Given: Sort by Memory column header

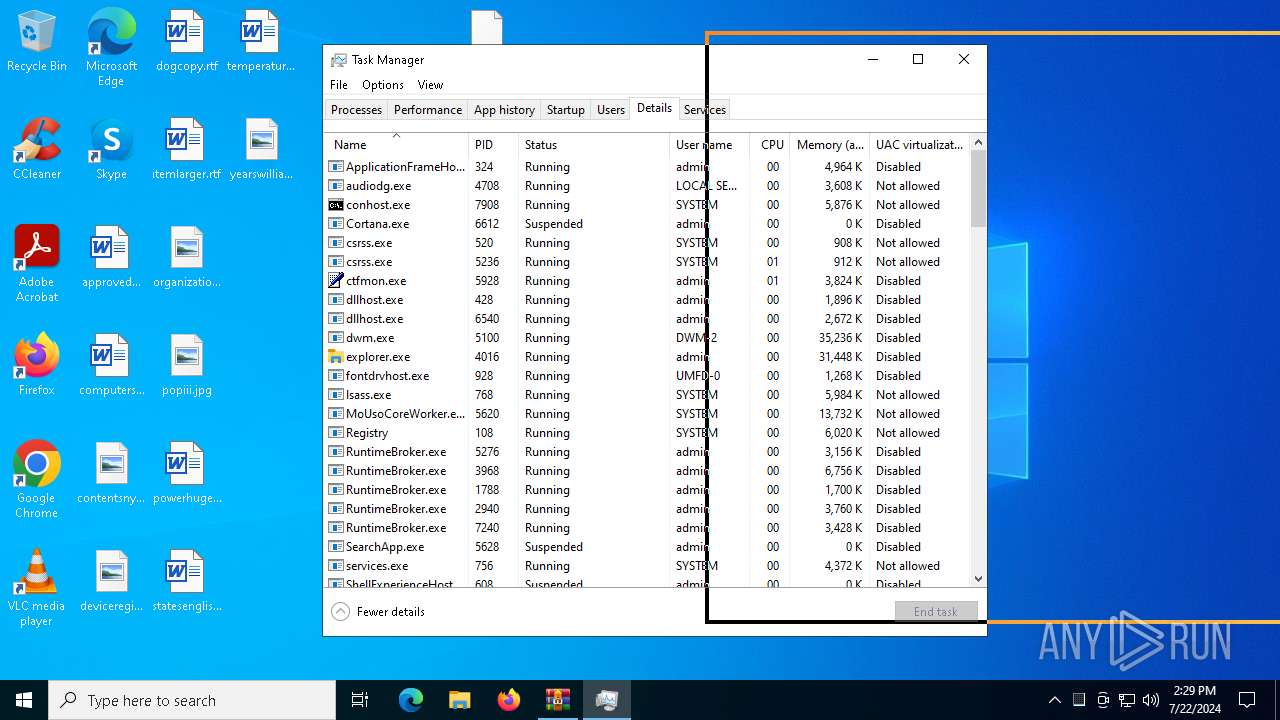Looking at the screenshot, I should [829, 145].
